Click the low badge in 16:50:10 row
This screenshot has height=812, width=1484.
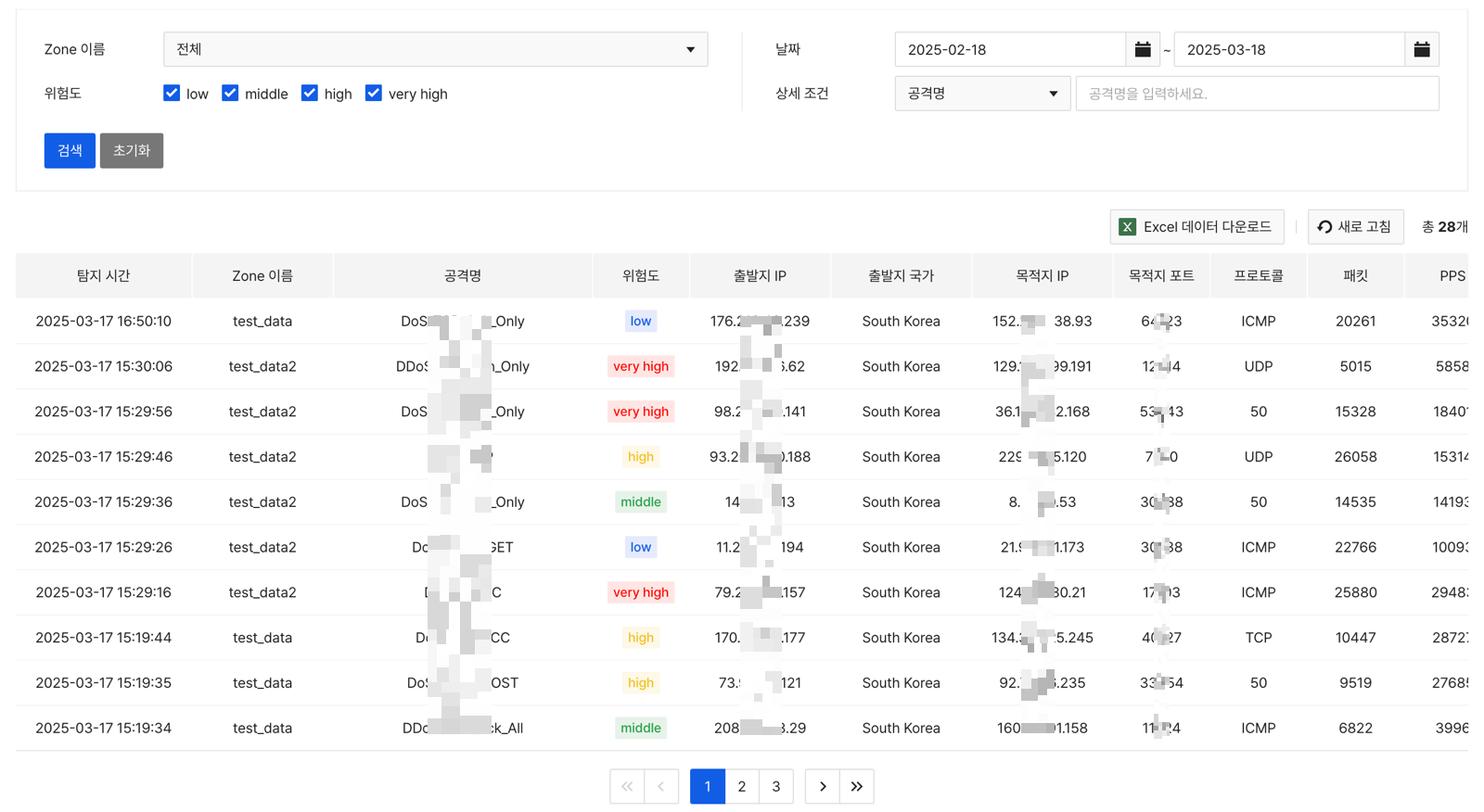point(641,322)
